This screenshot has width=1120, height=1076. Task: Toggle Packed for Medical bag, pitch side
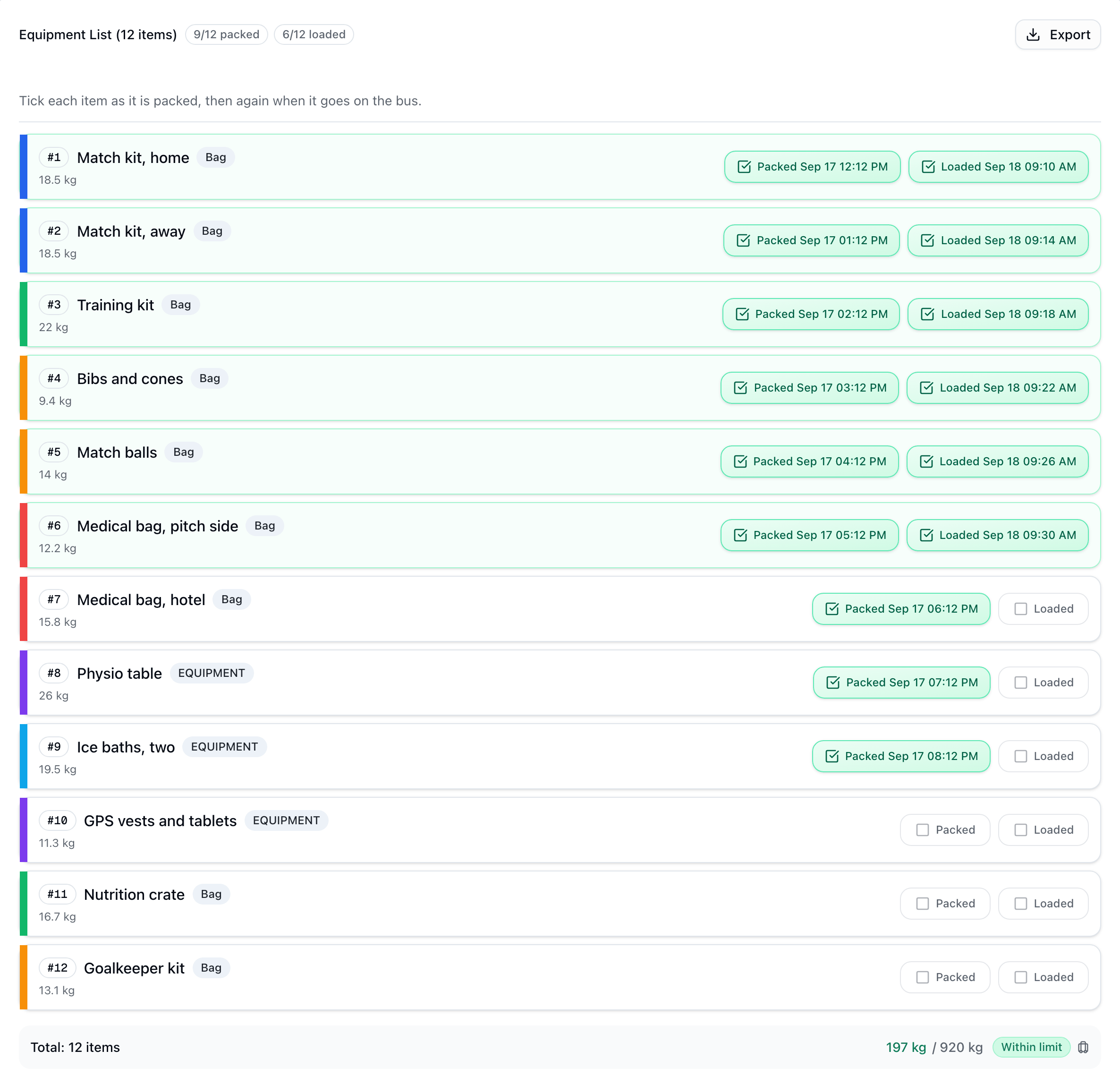click(x=810, y=536)
